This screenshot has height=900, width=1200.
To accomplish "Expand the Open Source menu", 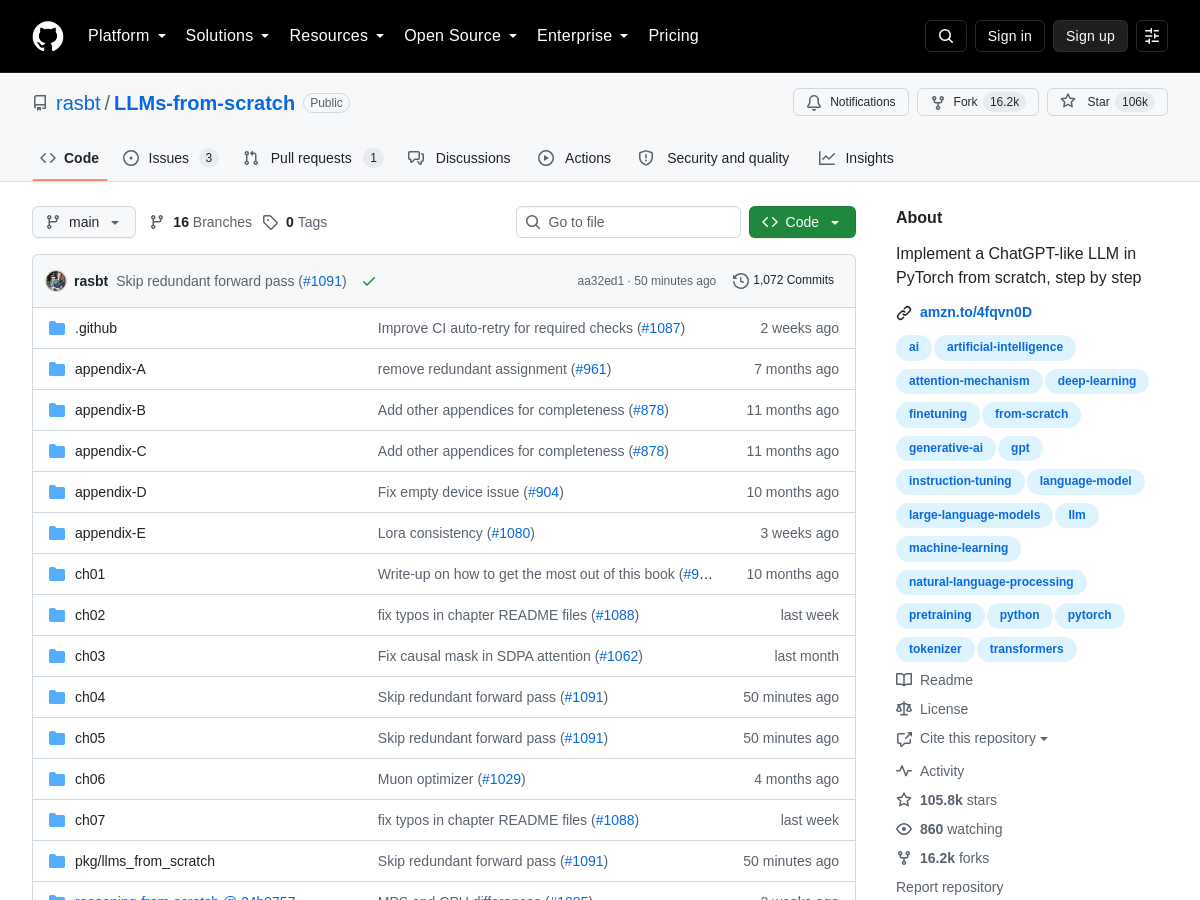I will coord(461,36).
